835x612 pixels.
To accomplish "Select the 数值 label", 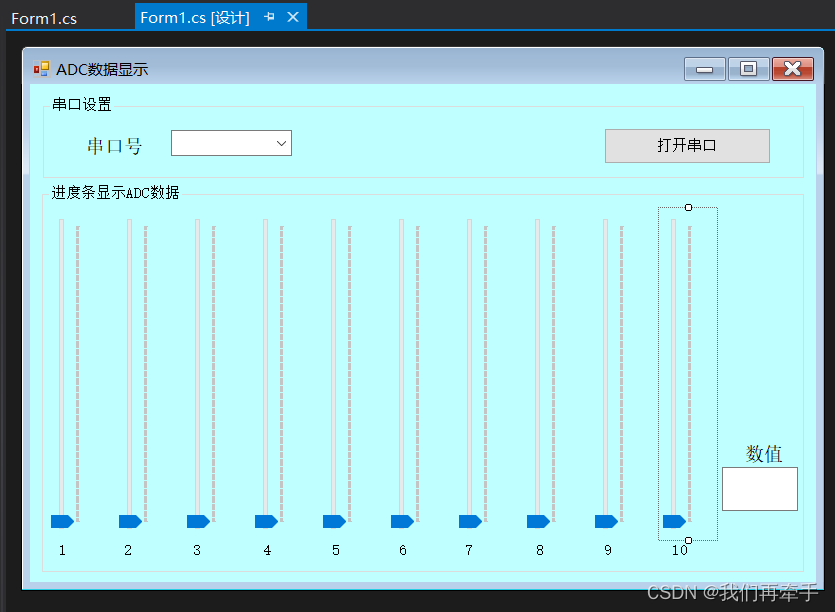I will (764, 454).
